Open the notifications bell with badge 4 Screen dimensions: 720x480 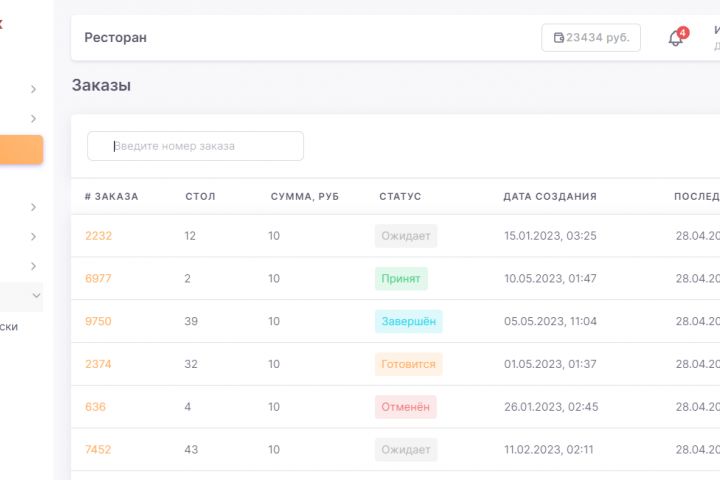[676, 38]
